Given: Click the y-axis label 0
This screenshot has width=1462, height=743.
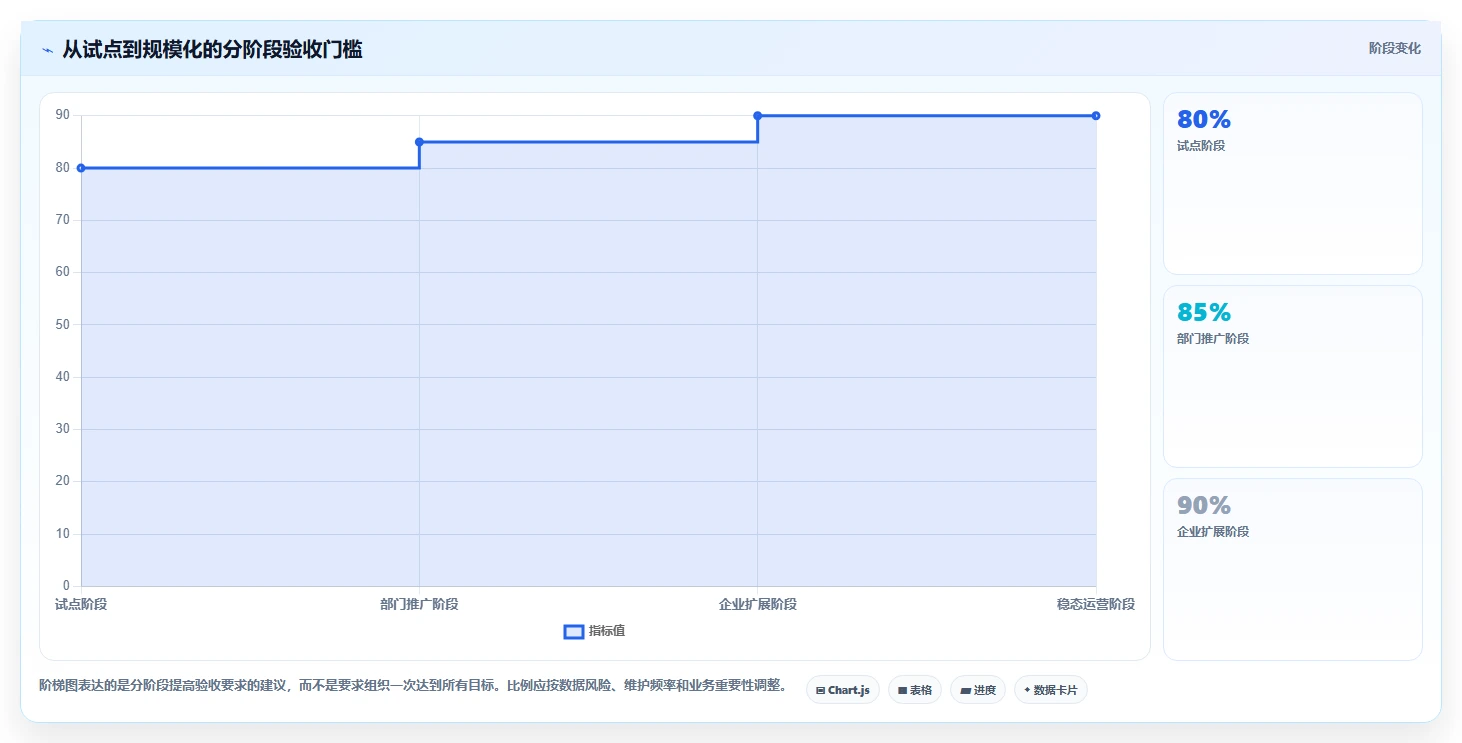Looking at the screenshot, I should coord(66,586).
